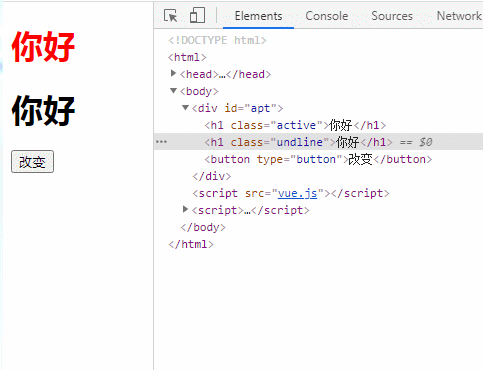This screenshot has width=483, height=370.
Task: Select the closing </div> line
Action: coord(212,176)
